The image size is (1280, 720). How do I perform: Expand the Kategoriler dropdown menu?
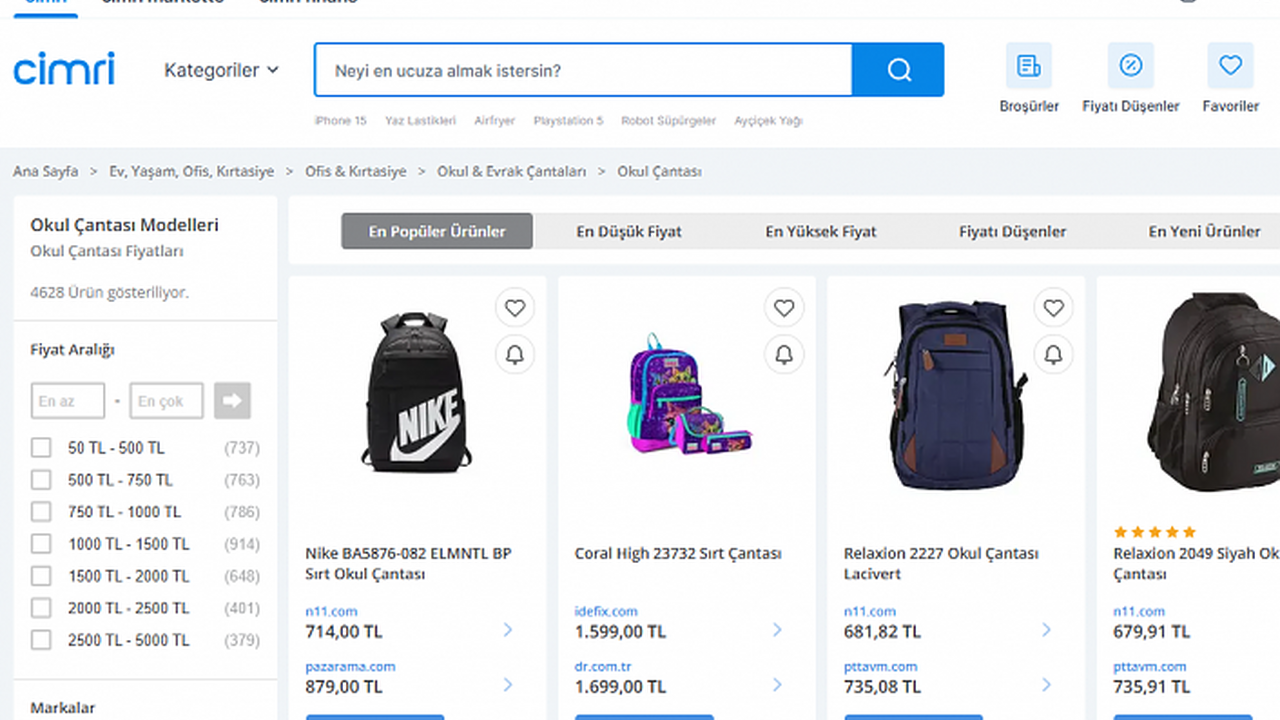(x=221, y=70)
